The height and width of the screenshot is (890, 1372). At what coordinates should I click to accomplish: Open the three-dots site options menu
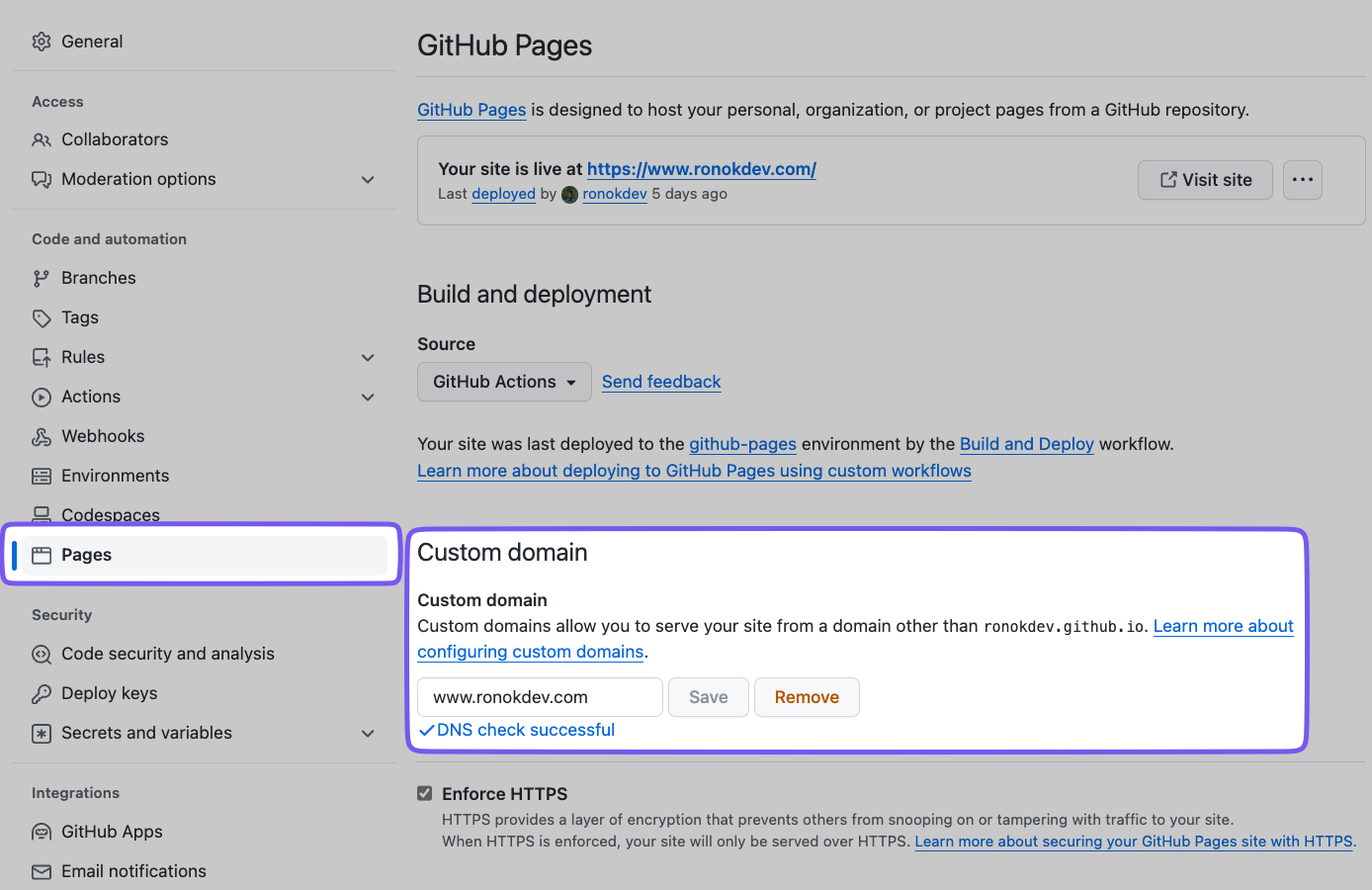(x=1303, y=180)
